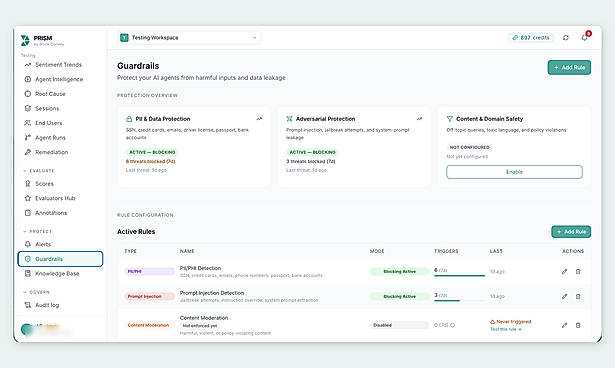This screenshot has height=368, width=615.
Task: Click the PRISM logo icon
Action: [x=25, y=40]
